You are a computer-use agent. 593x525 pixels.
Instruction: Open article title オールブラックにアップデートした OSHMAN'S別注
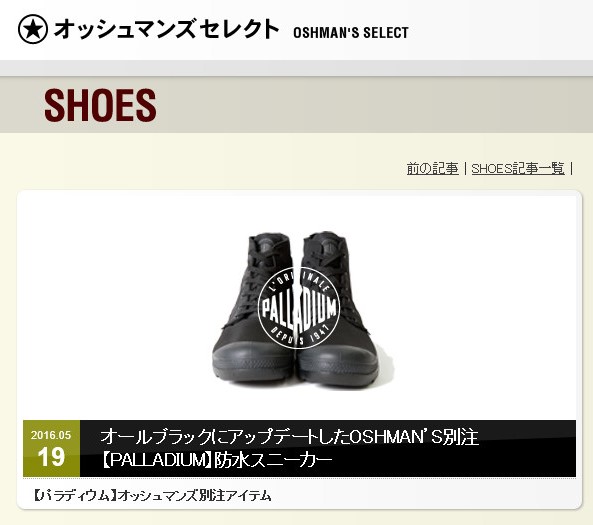pos(289,437)
